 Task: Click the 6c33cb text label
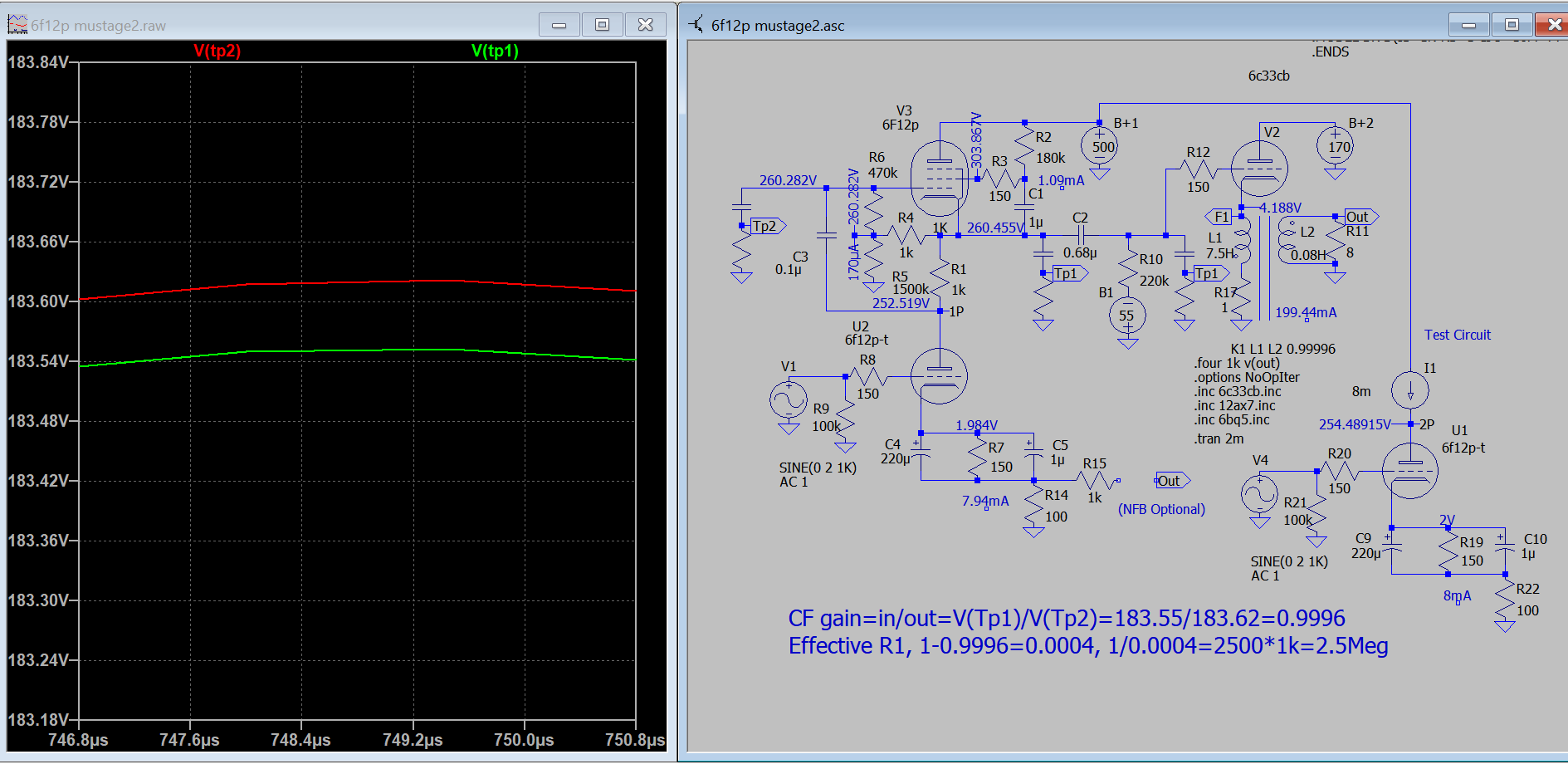click(x=1269, y=76)
